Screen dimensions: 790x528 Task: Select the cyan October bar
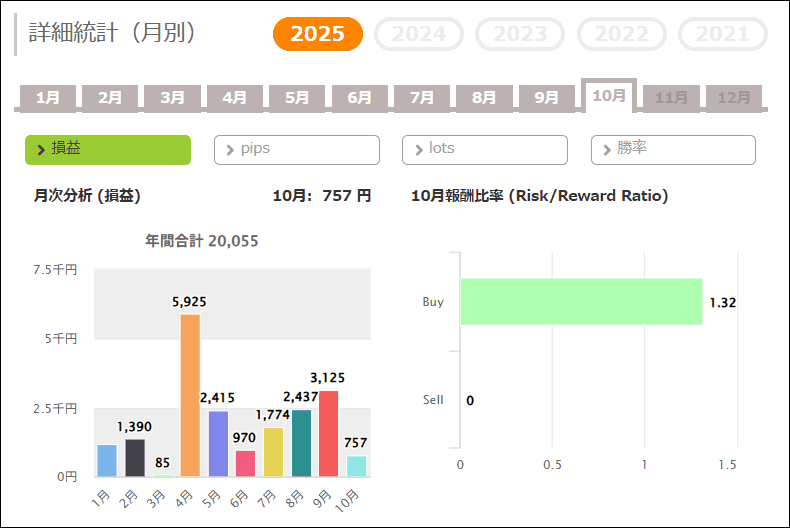356,466
